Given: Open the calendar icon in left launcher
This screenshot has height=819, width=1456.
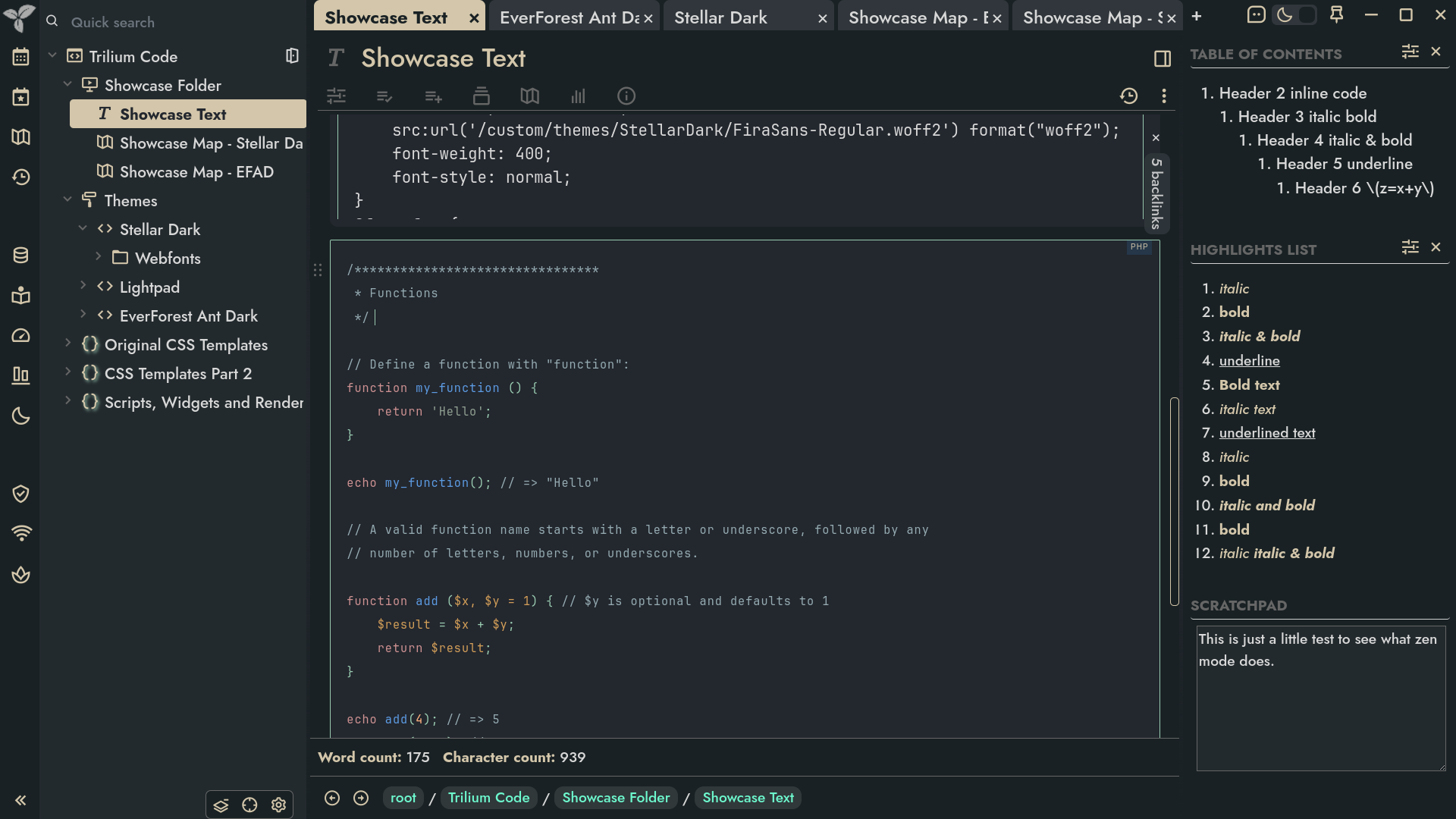Looking at the screenshot, I should (20, 57).
